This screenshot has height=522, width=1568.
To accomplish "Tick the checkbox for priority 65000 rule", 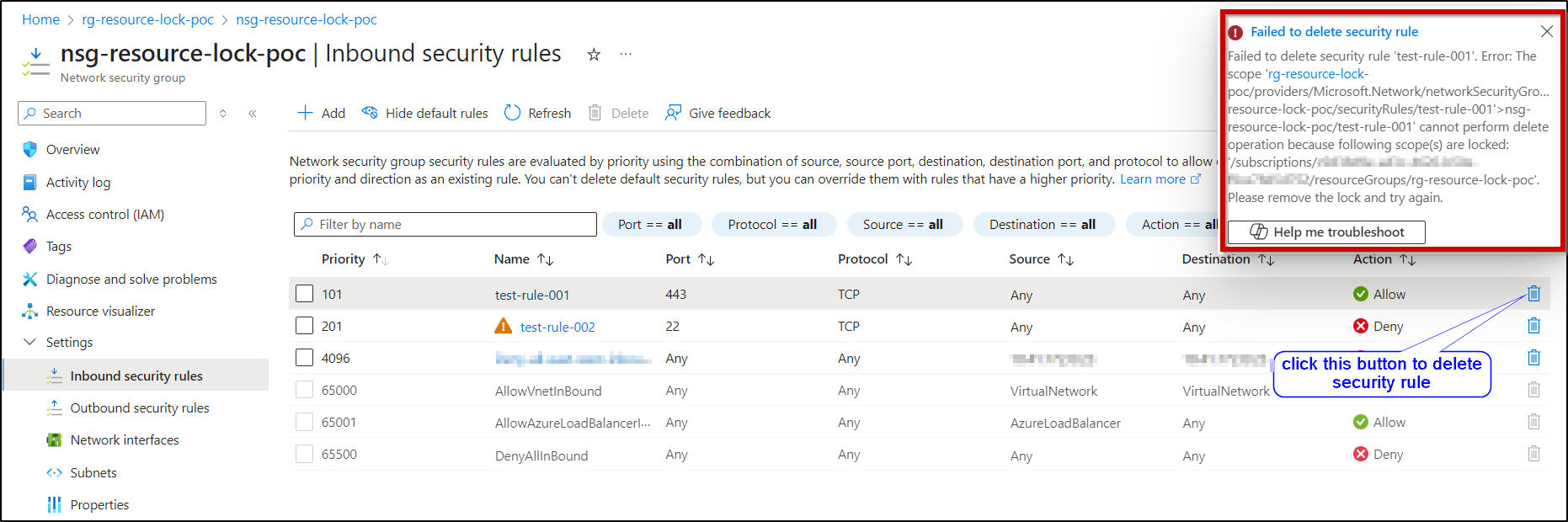I will click(305, 390).
